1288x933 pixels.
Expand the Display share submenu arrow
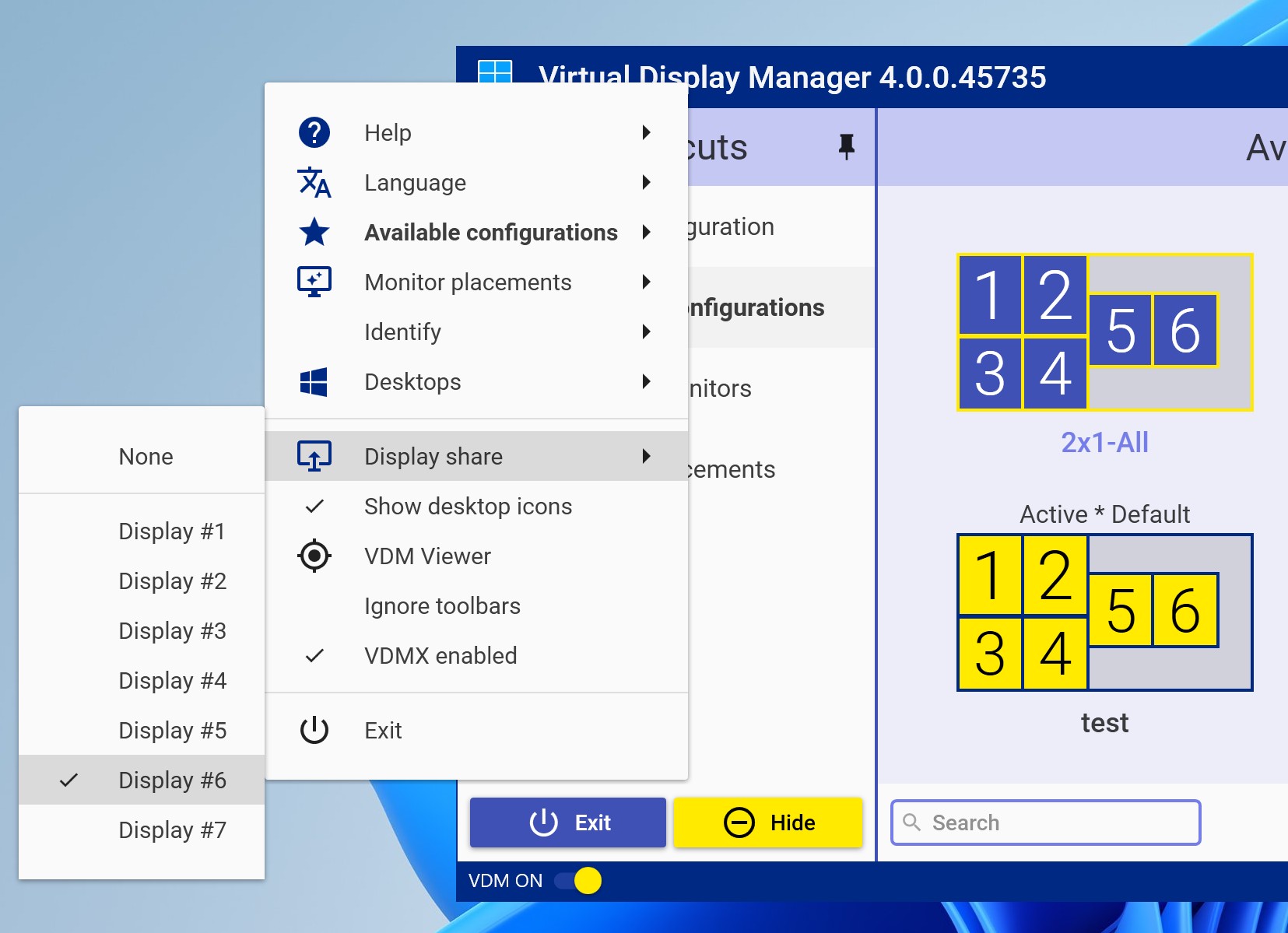(x=647, y=456)
